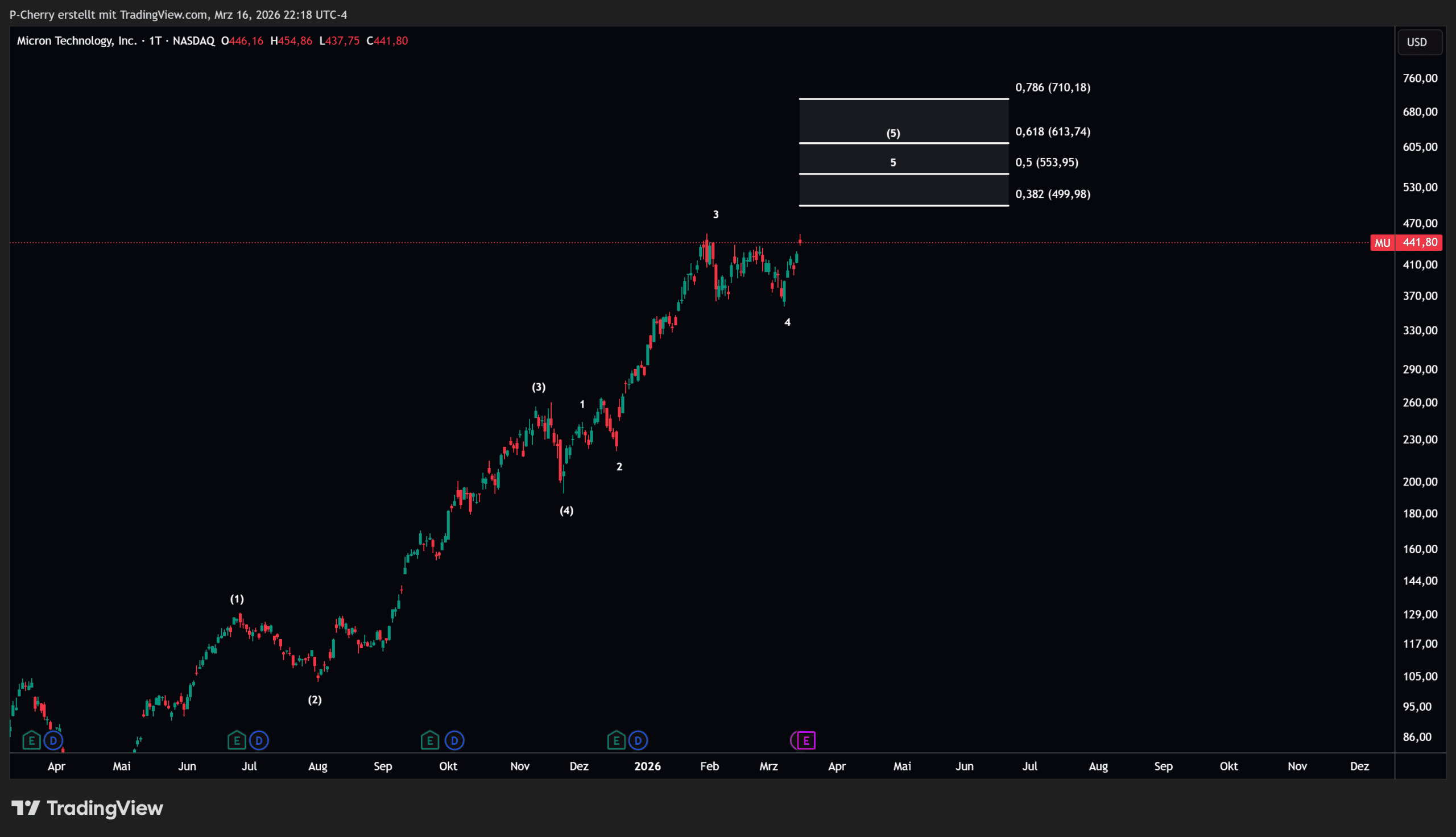Image resolution: width=1456 pixels, height=837 pixels.
Task: Click the Micron Technology, Inc. symbol title
Action: (x=76, y=41)
